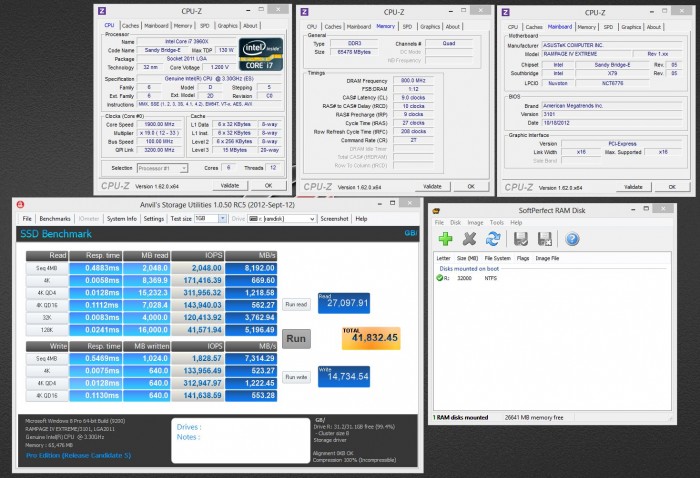The width and height of the screenshot is (700, 478).
Task: Click the purple Z icon of the CPU tab CPU-Z window
Action: pos(102,11)
